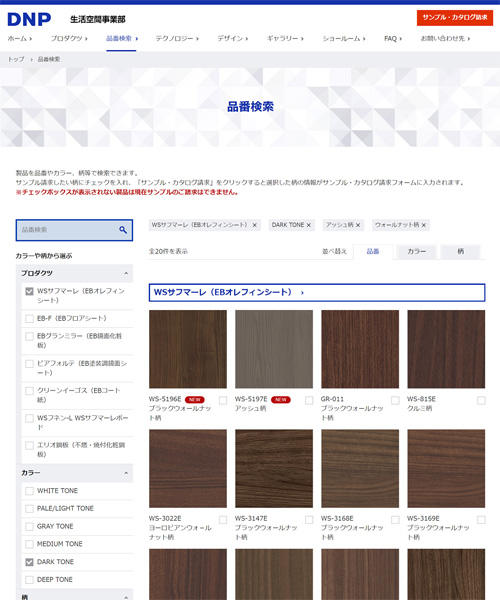Image resolution: width=500 pixels, height=600 pixels.
Task: Open WSサフマーレ (EBオレフィンシート) heading link
Action: (317, 292)
